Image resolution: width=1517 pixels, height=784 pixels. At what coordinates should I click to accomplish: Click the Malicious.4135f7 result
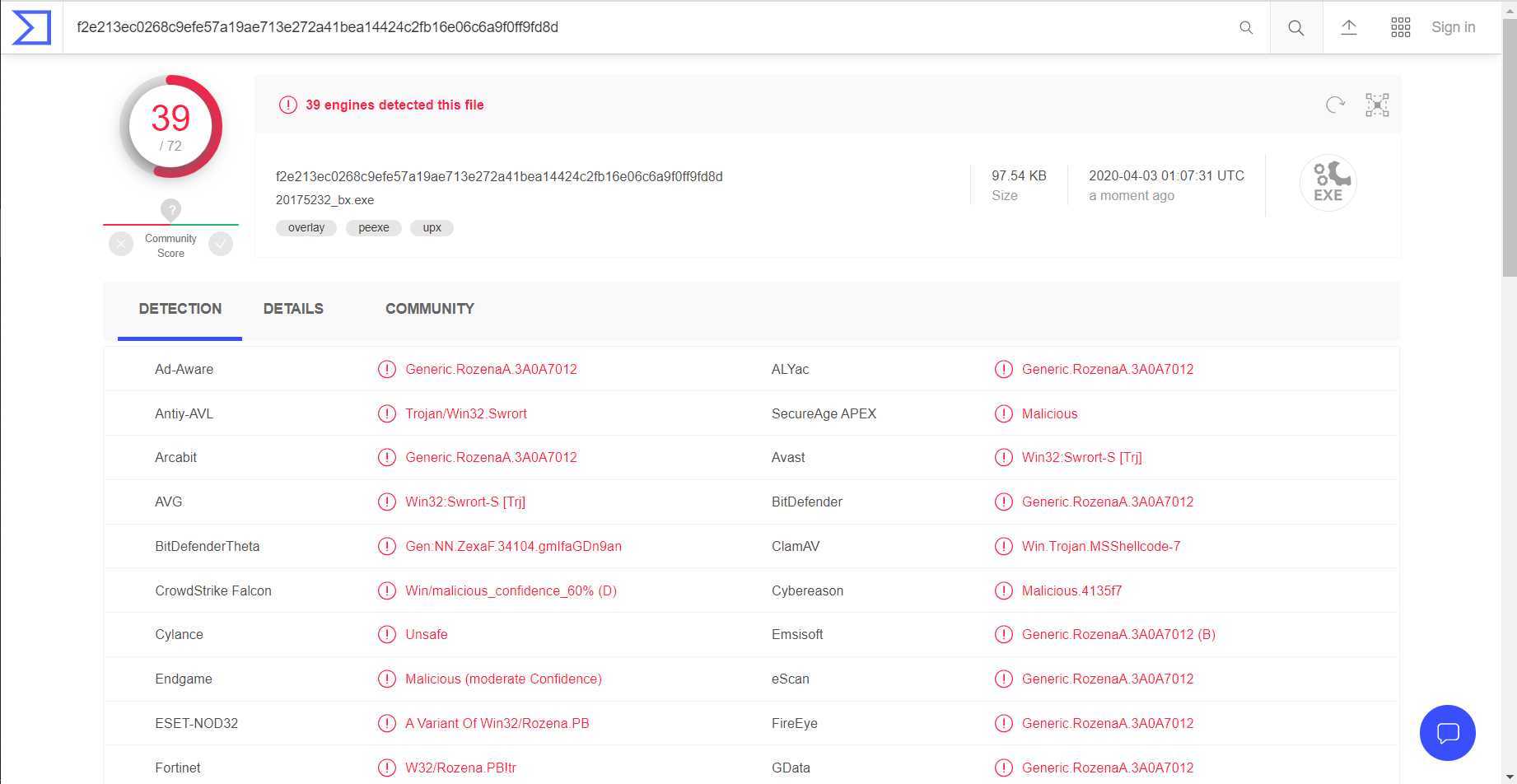point(1071,590)
